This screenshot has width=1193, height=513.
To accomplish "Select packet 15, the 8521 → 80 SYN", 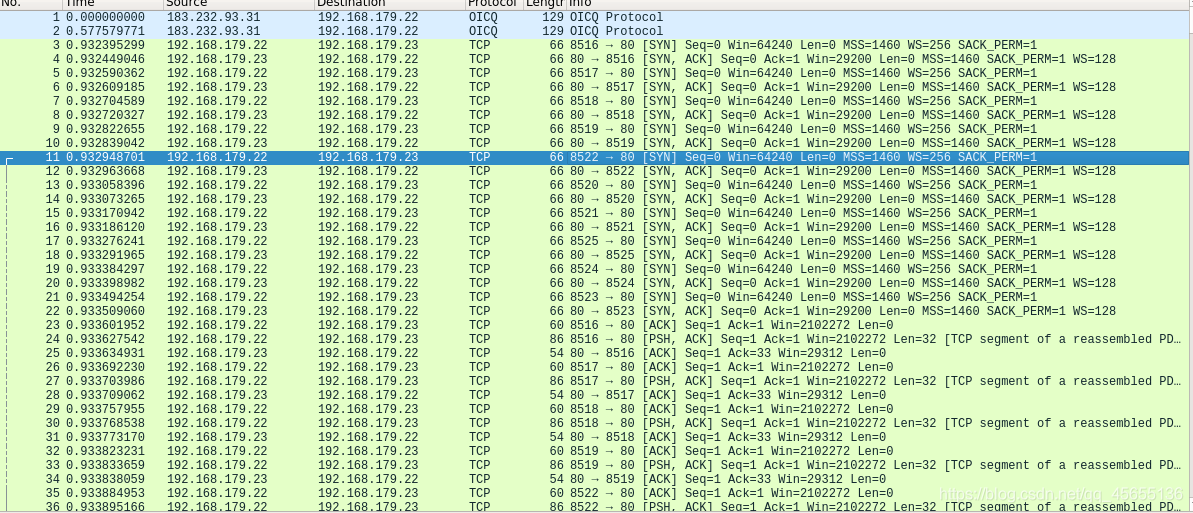I will click(596, 213).
